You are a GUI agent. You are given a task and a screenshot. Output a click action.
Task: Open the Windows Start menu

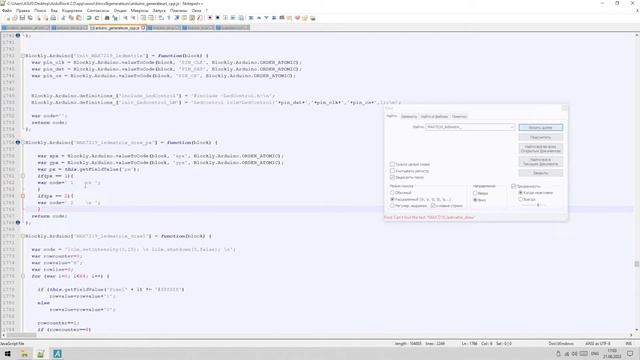click(x=7, y=354)
